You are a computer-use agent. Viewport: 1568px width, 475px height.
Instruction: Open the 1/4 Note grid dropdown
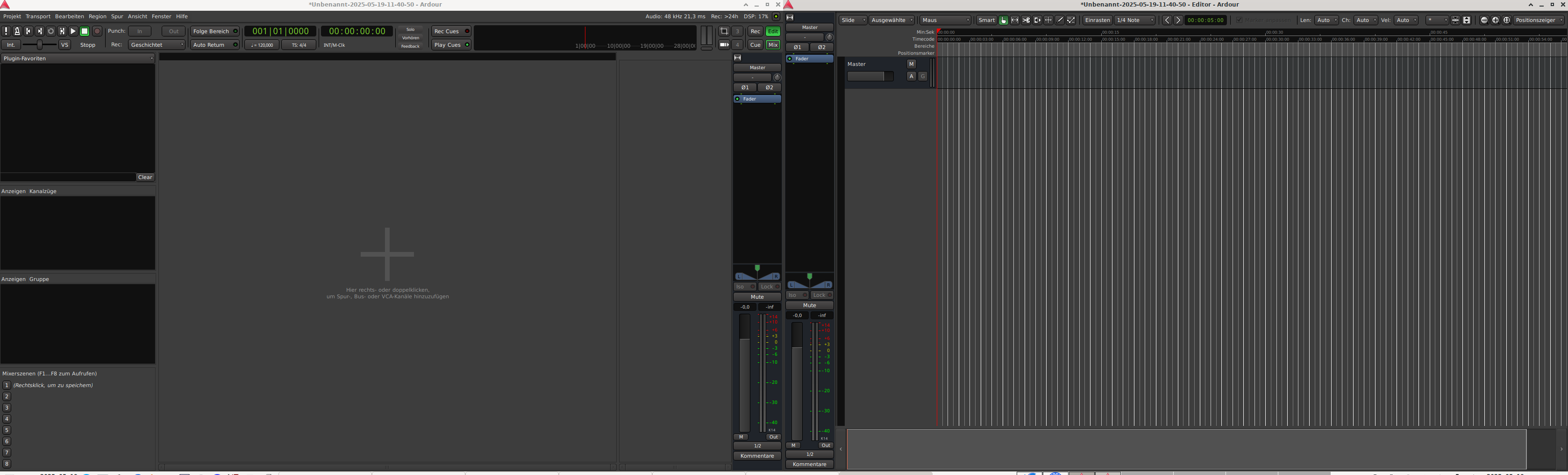tap(1134, 20)
